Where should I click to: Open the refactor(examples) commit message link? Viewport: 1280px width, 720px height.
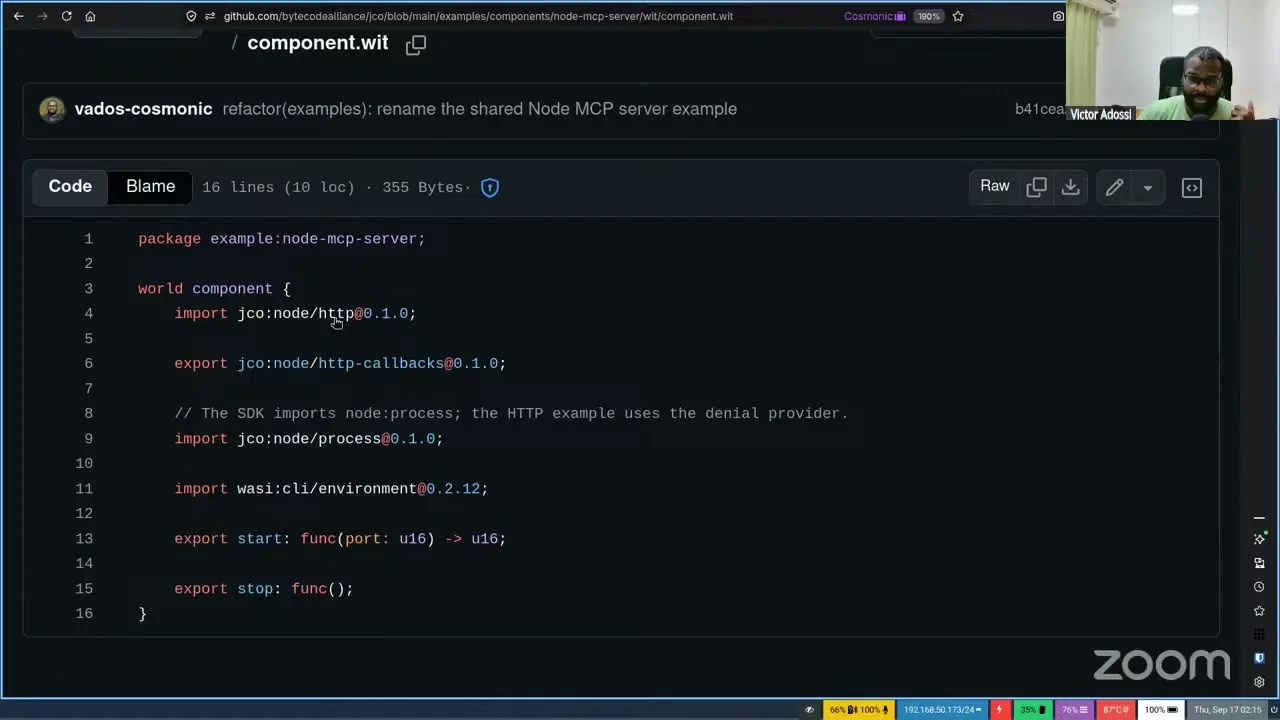(480, 109)
